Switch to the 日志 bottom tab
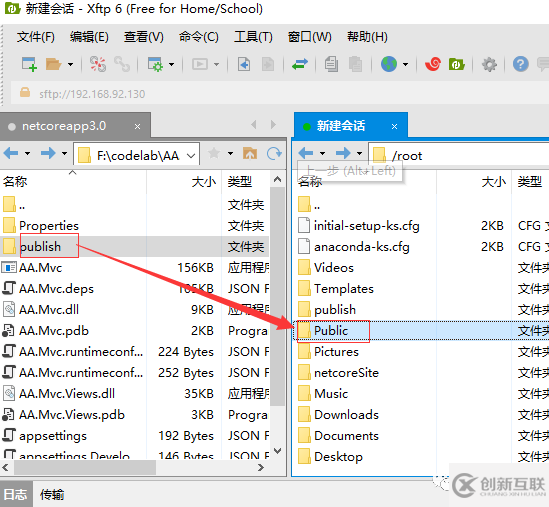Image resolution: width=549 pixels, height=507 pixels. click(16, 494)
